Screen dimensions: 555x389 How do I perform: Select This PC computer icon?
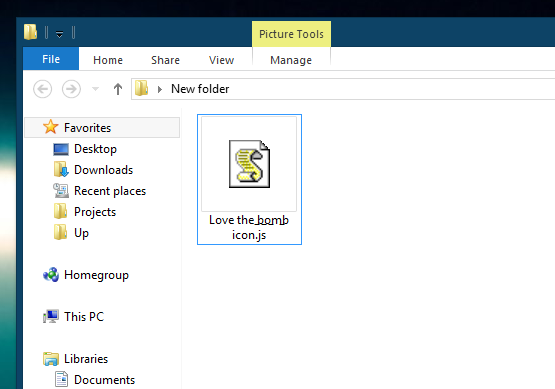pos(51,316)
